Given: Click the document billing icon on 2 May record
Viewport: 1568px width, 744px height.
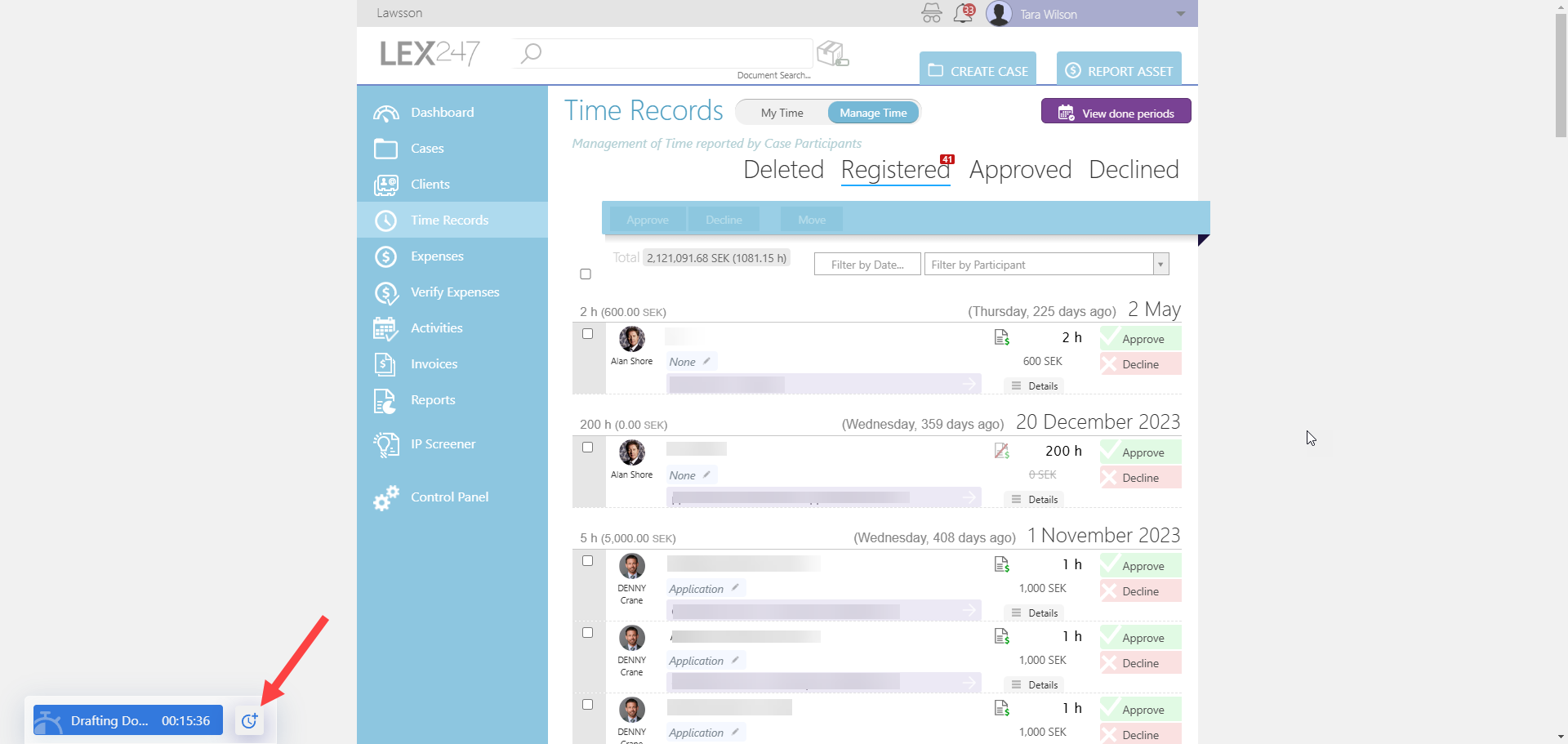Looking at the screenshot, I should 1002,337.
